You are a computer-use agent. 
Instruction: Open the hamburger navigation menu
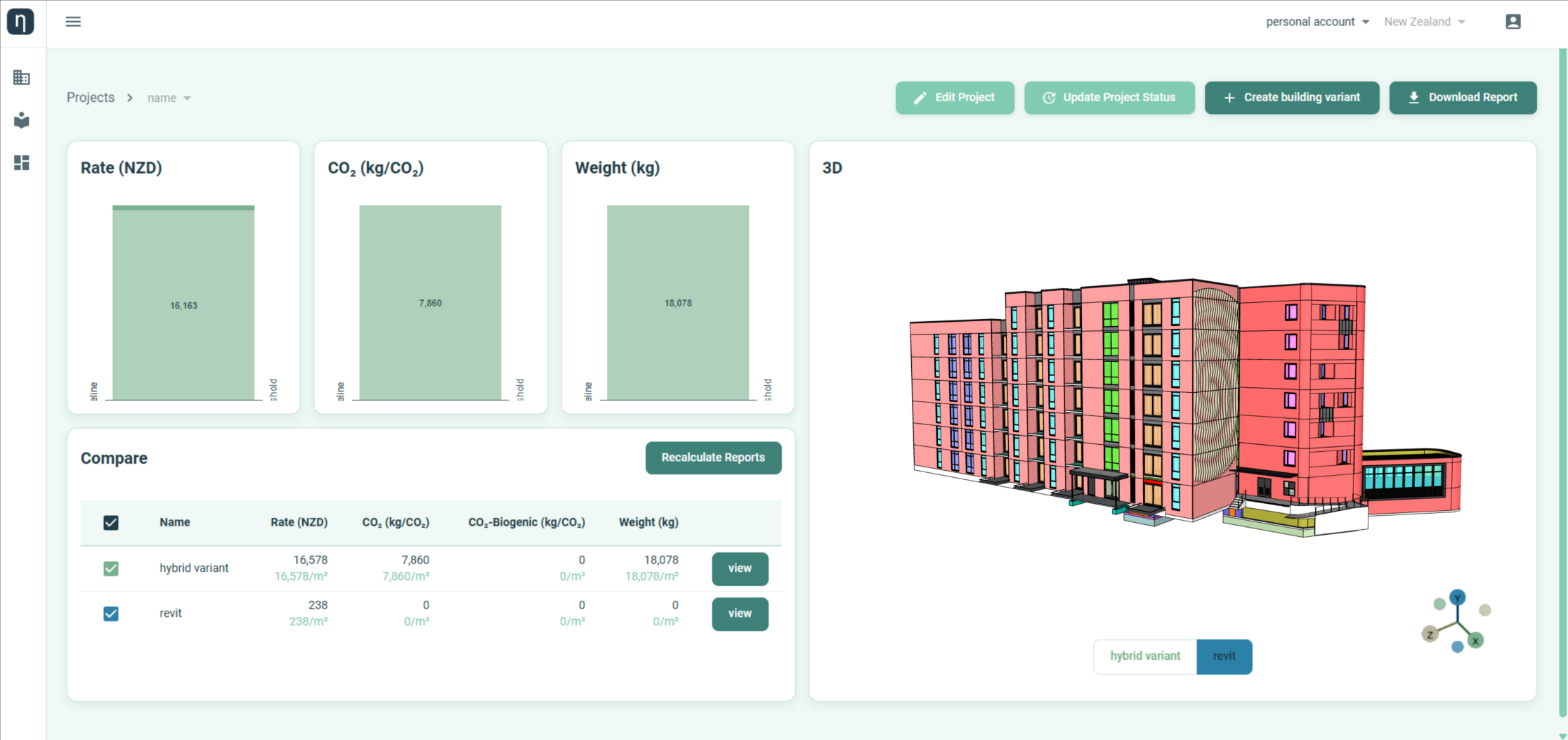tap(73, 22)
